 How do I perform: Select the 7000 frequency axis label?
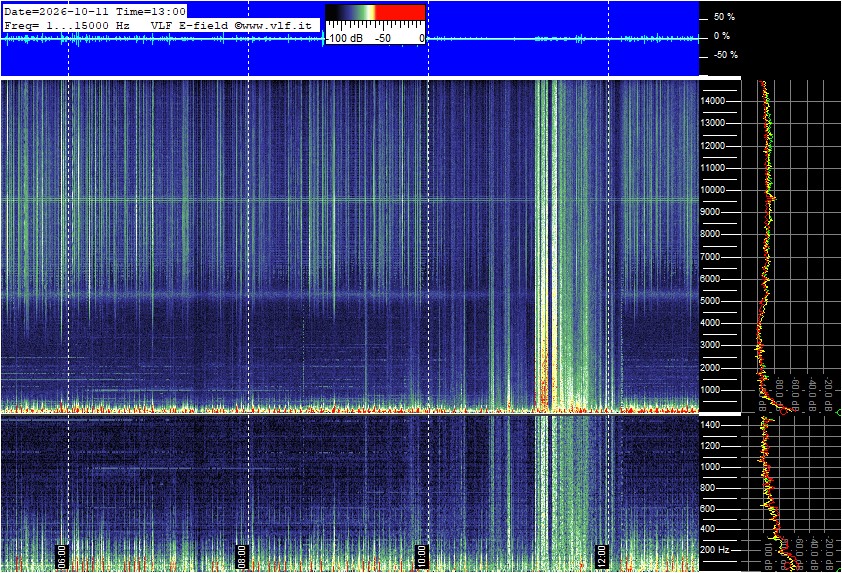tap(710, 257)
